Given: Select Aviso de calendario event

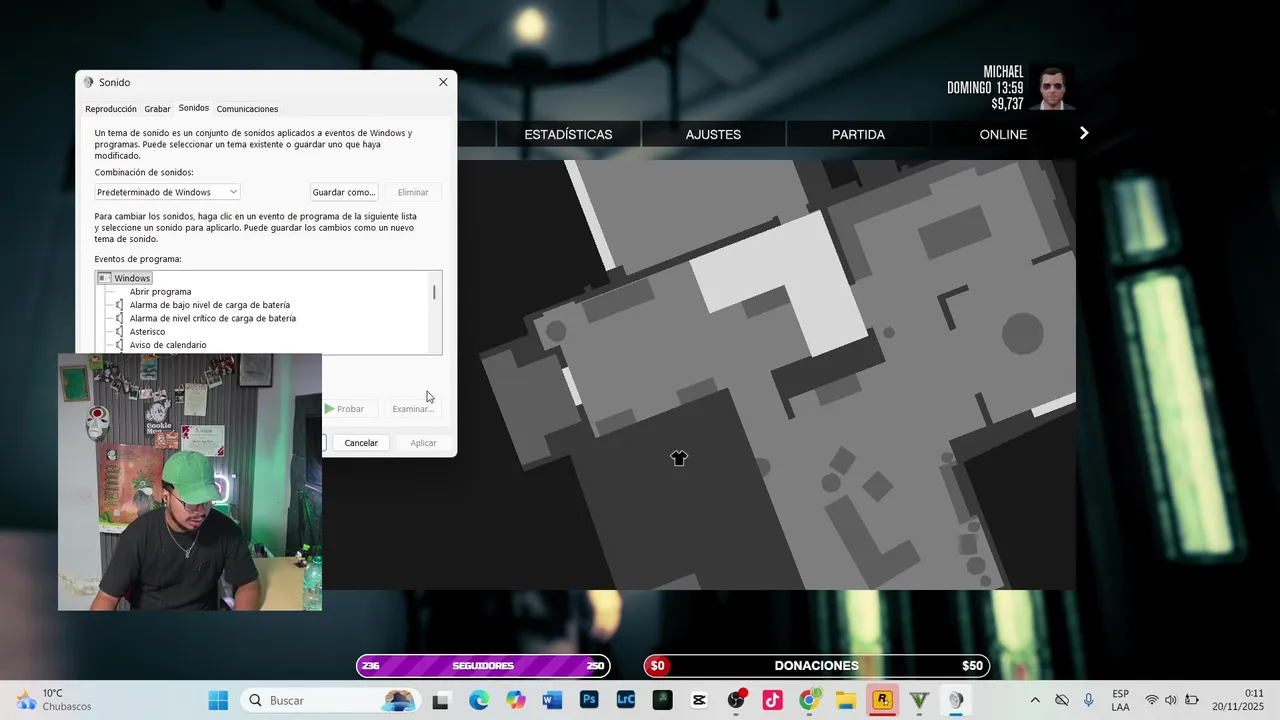Looking at the screenshot, I should pos(168,345).
